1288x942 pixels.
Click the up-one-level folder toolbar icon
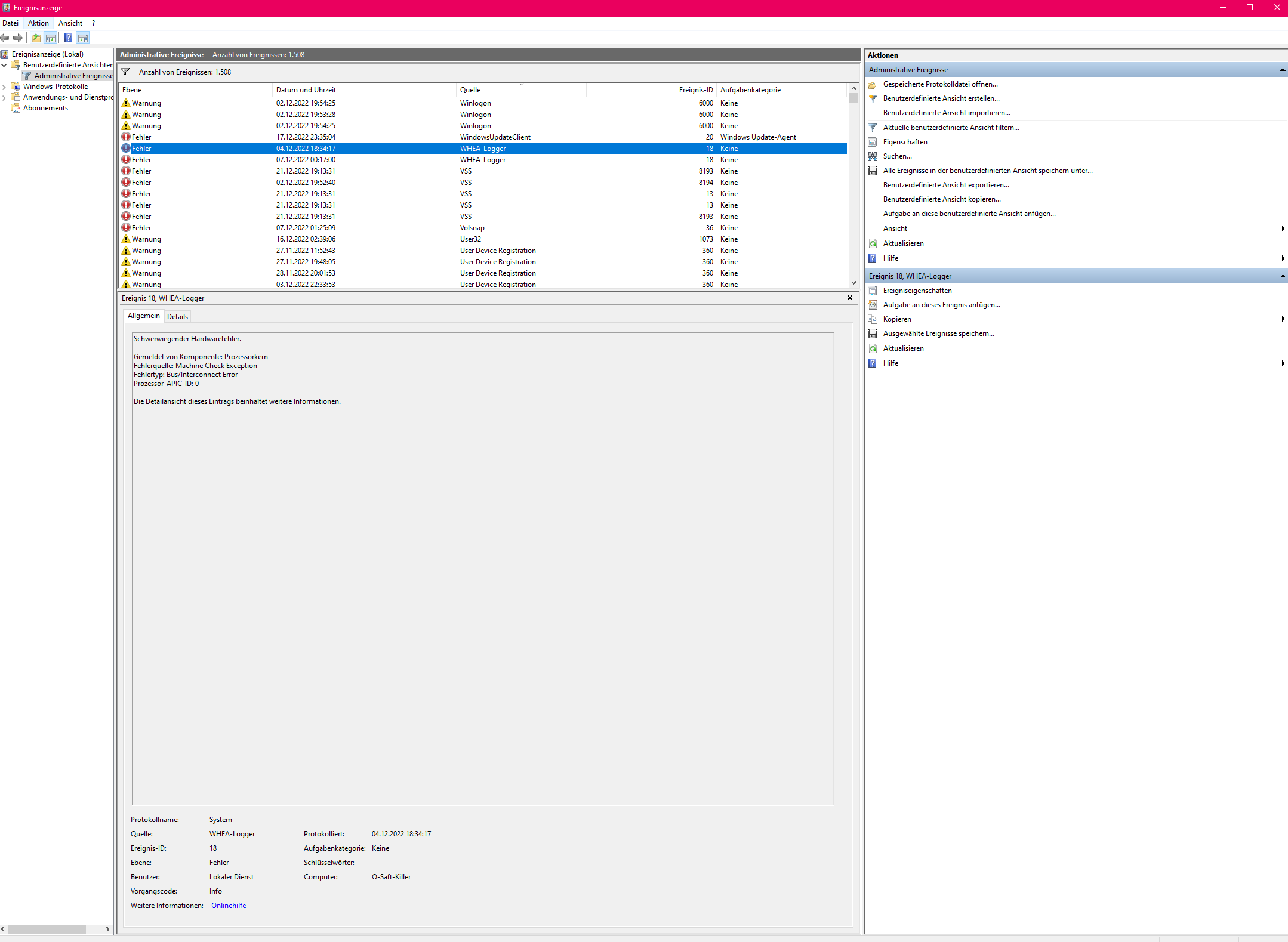tap(36, 38)
